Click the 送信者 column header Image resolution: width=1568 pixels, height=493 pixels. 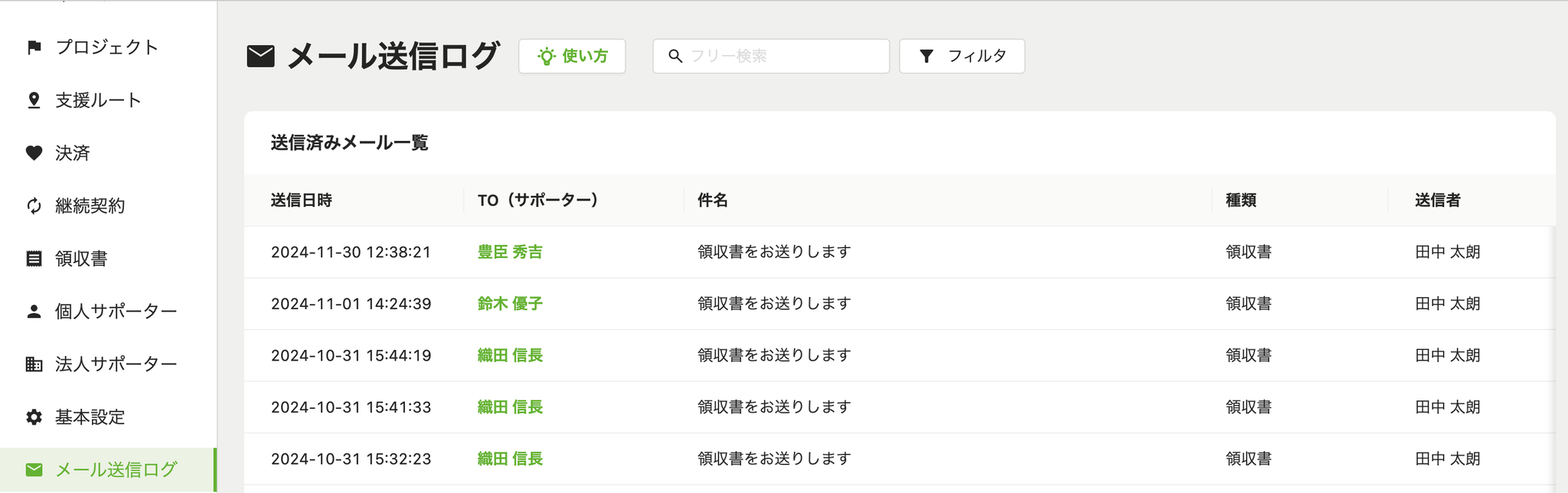(x=1438, y=201)
